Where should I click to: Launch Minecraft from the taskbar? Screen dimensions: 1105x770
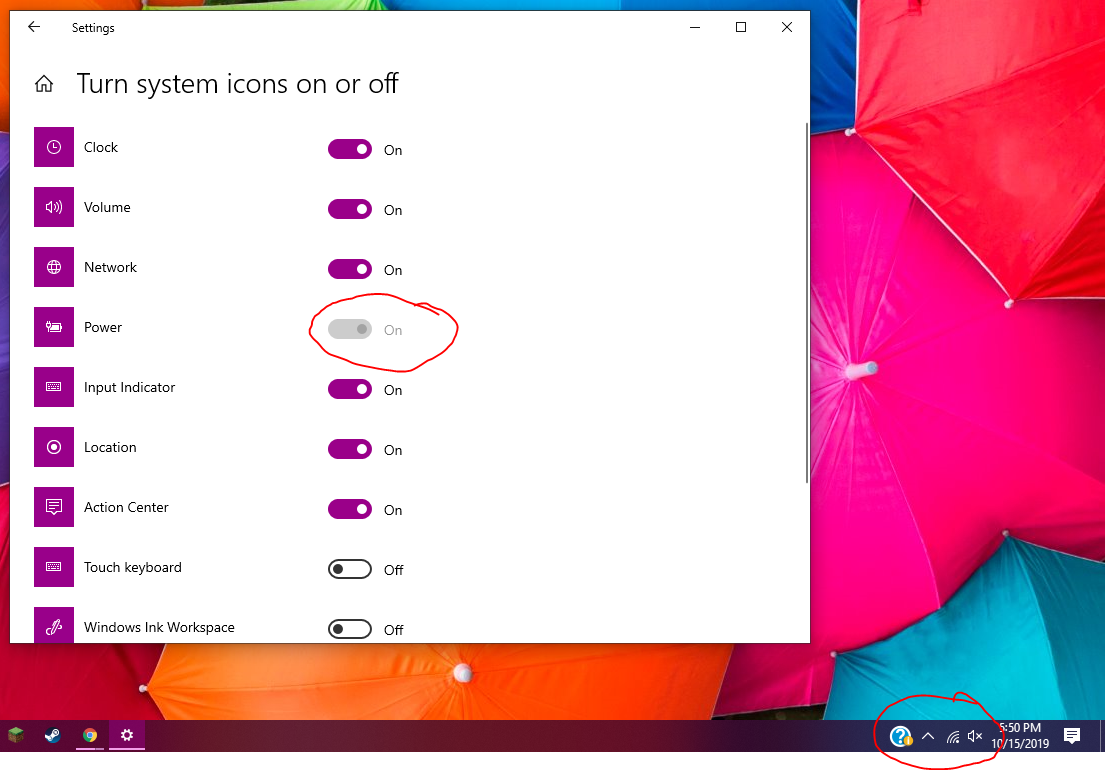[x=16, y=735]
